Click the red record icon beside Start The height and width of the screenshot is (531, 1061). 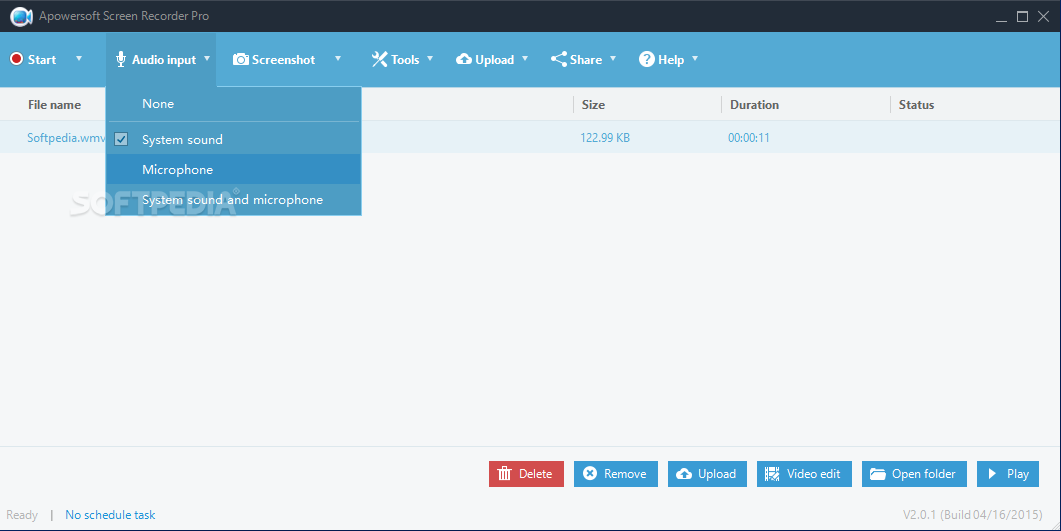pyautogui.click(x=16, y=60)
